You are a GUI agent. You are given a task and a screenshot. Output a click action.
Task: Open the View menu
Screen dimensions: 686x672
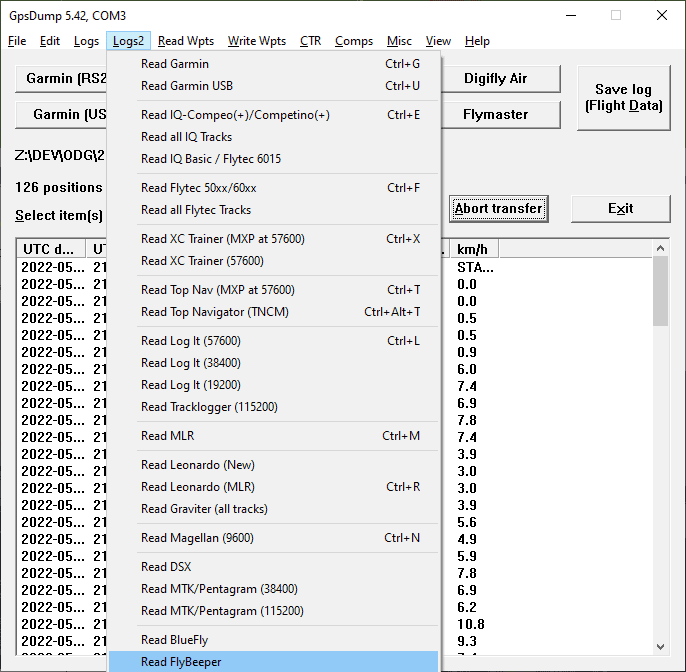[438, 41]
